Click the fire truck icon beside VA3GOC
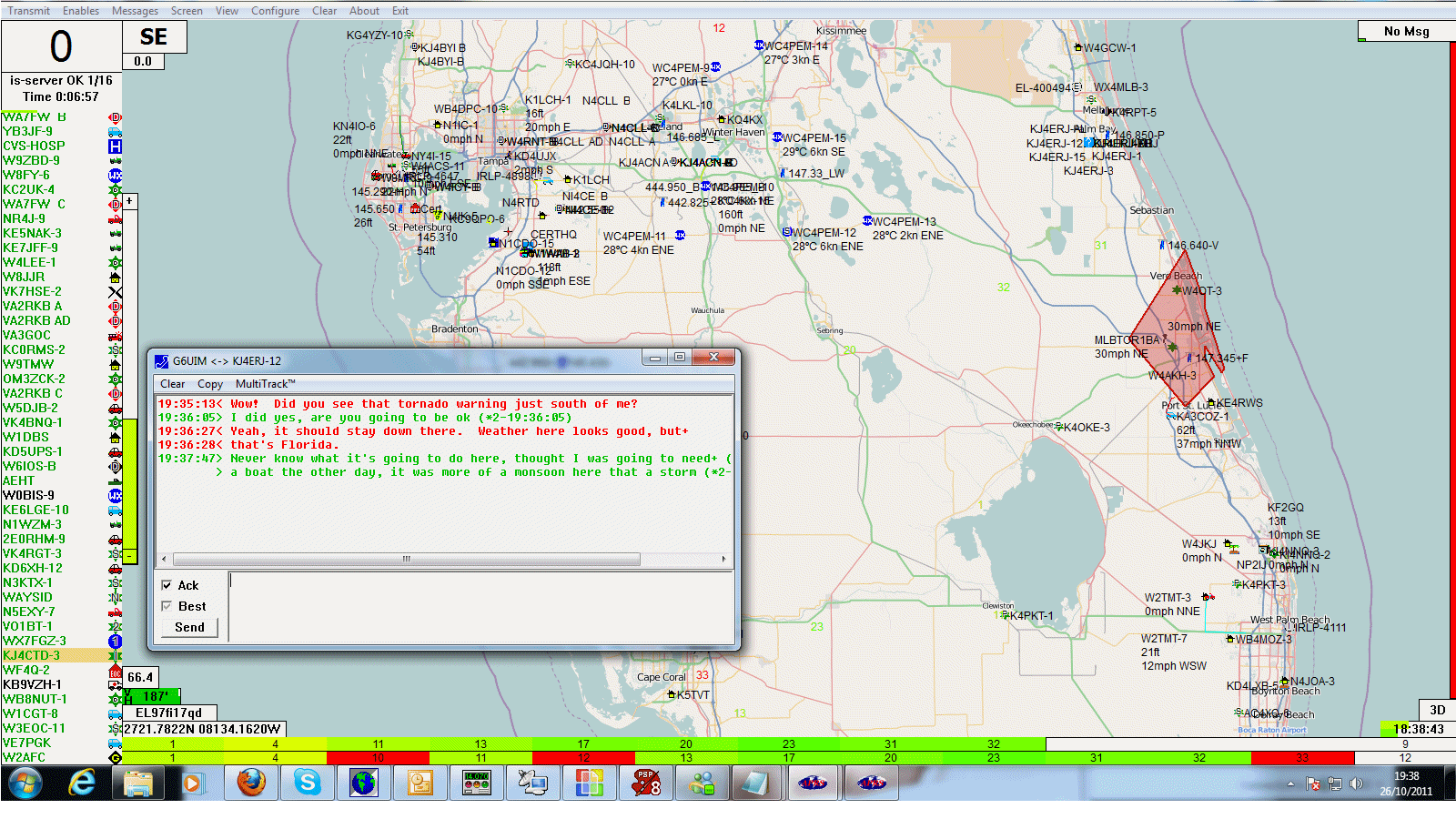The image size is (1456, 819). 115,335
